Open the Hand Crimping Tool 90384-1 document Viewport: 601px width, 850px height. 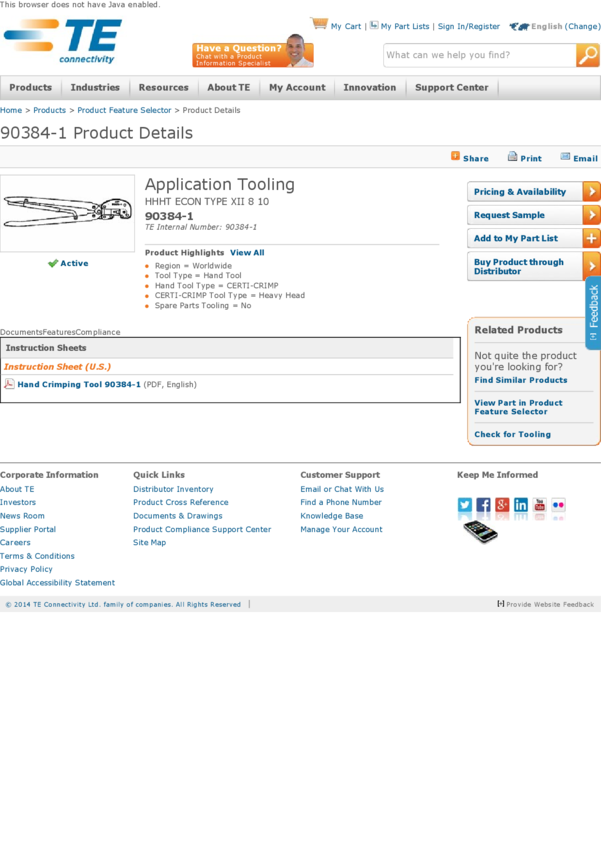coord(79,384)
